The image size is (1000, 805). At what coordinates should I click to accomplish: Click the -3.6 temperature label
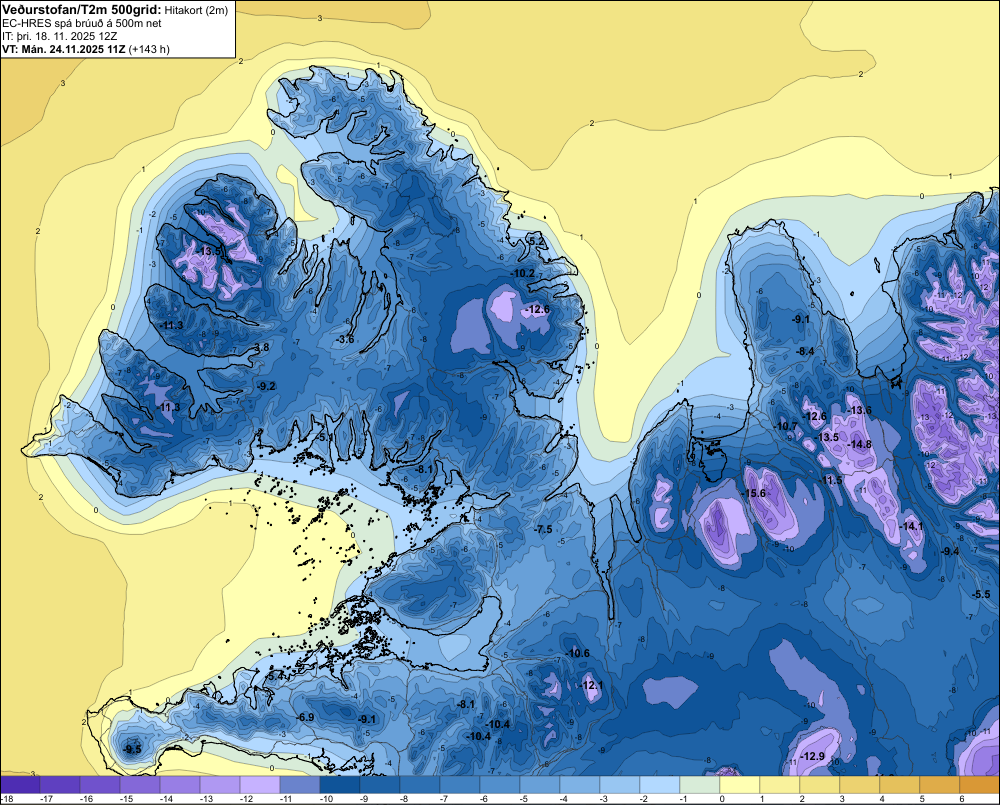pos(345,339)
